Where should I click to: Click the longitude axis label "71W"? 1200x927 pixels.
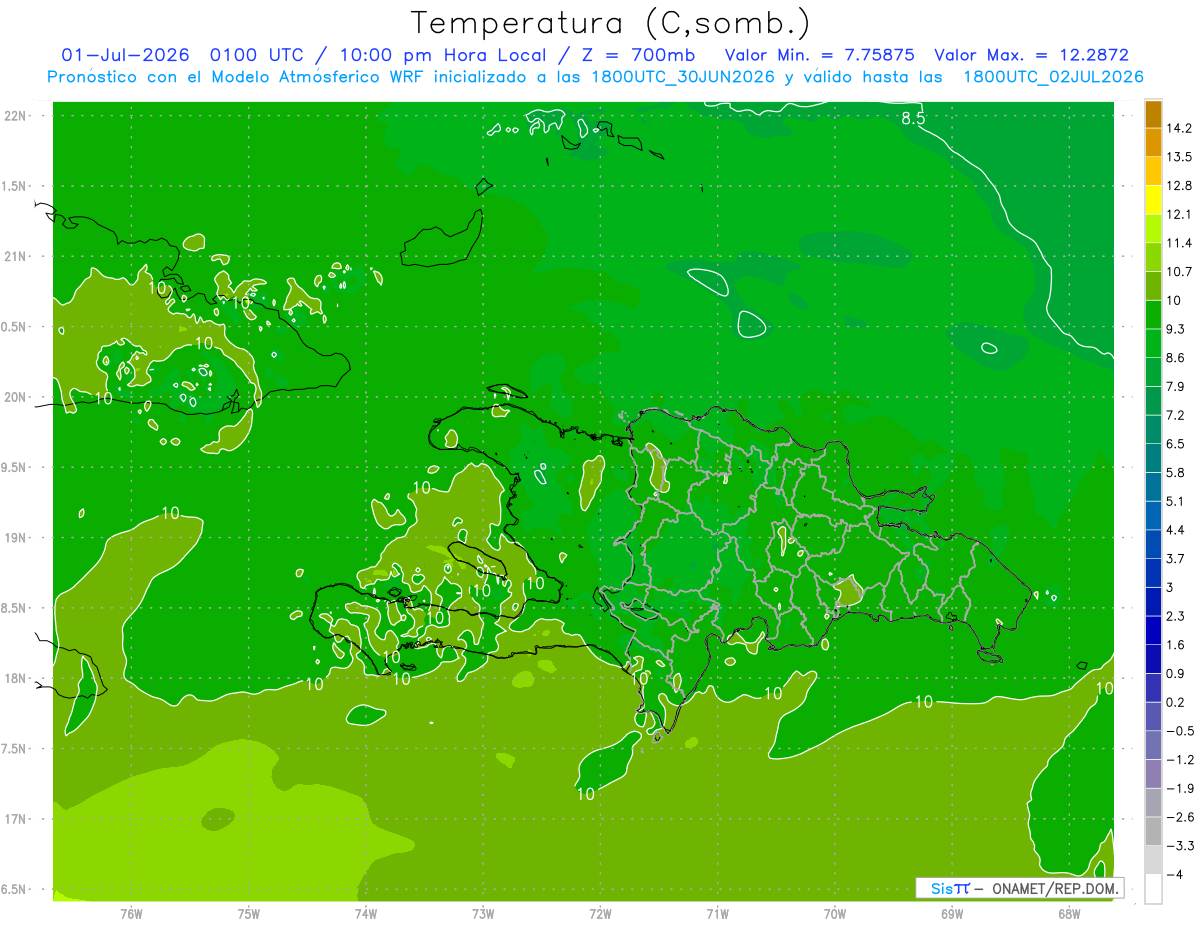717,913
